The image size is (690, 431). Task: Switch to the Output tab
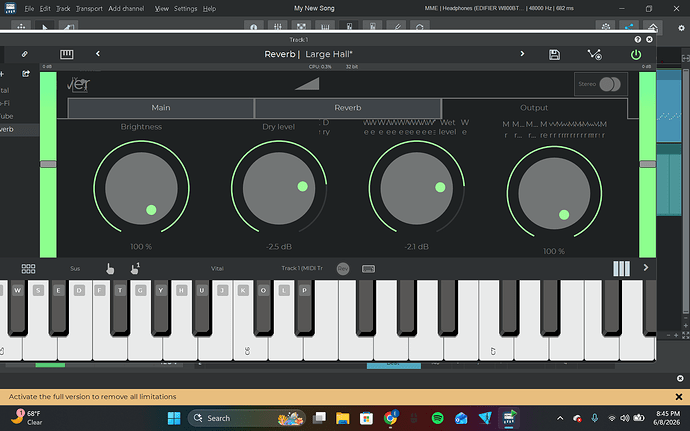pyautogui.click(x=534, y=108)
